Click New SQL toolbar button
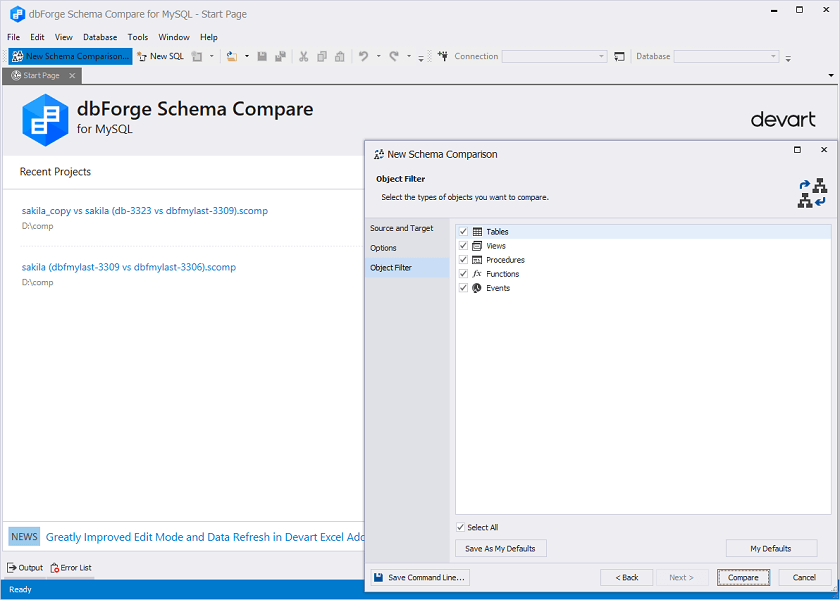Image resolution: width=840 pixels, height=600 pixels. [161, 56]
